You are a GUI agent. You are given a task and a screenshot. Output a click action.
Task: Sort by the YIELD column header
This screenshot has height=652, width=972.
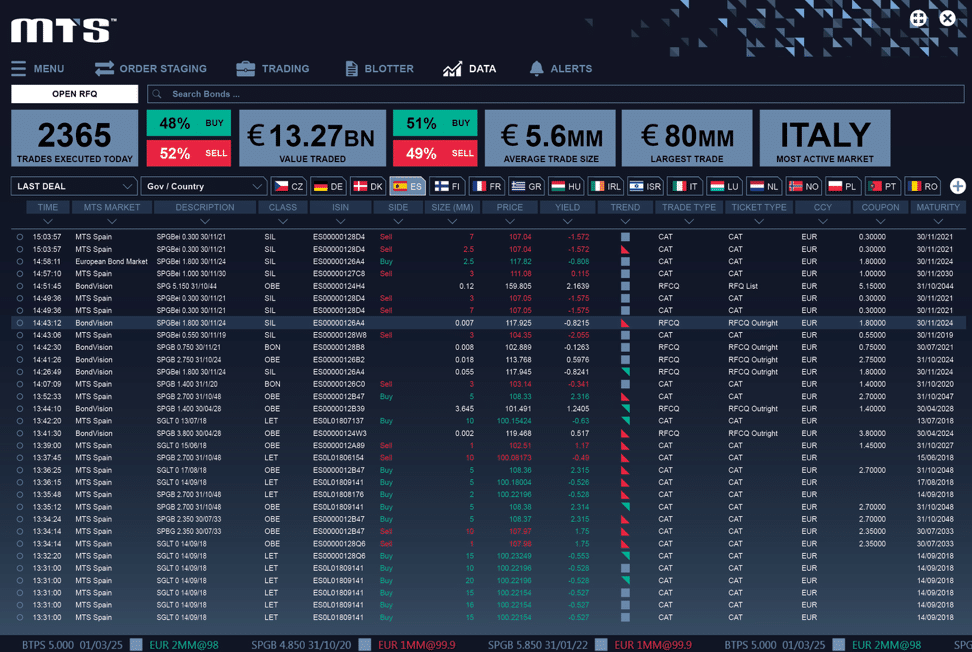tap(567, 207)
